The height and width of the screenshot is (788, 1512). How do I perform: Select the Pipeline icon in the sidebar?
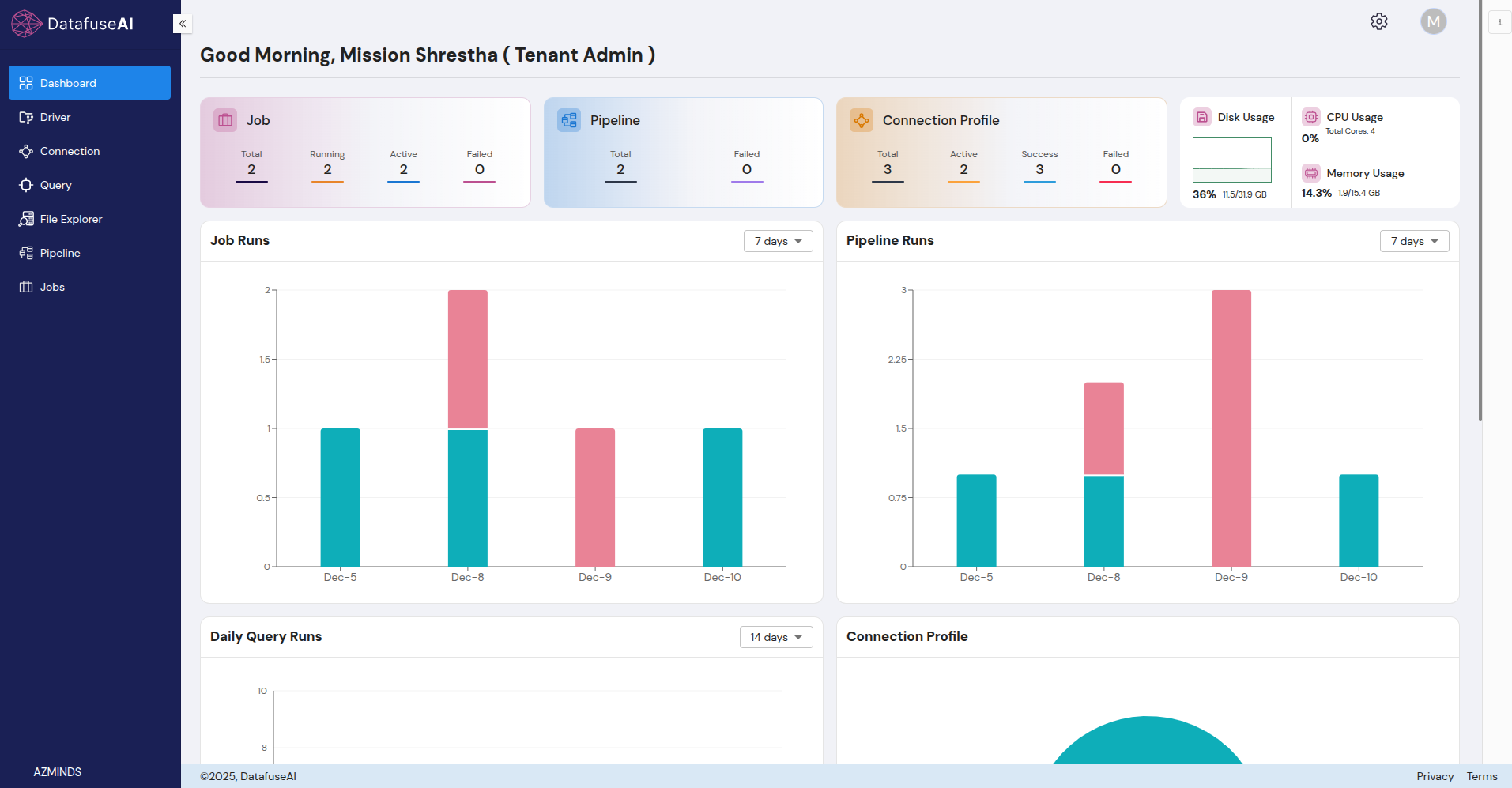click(x=26, y=253)
